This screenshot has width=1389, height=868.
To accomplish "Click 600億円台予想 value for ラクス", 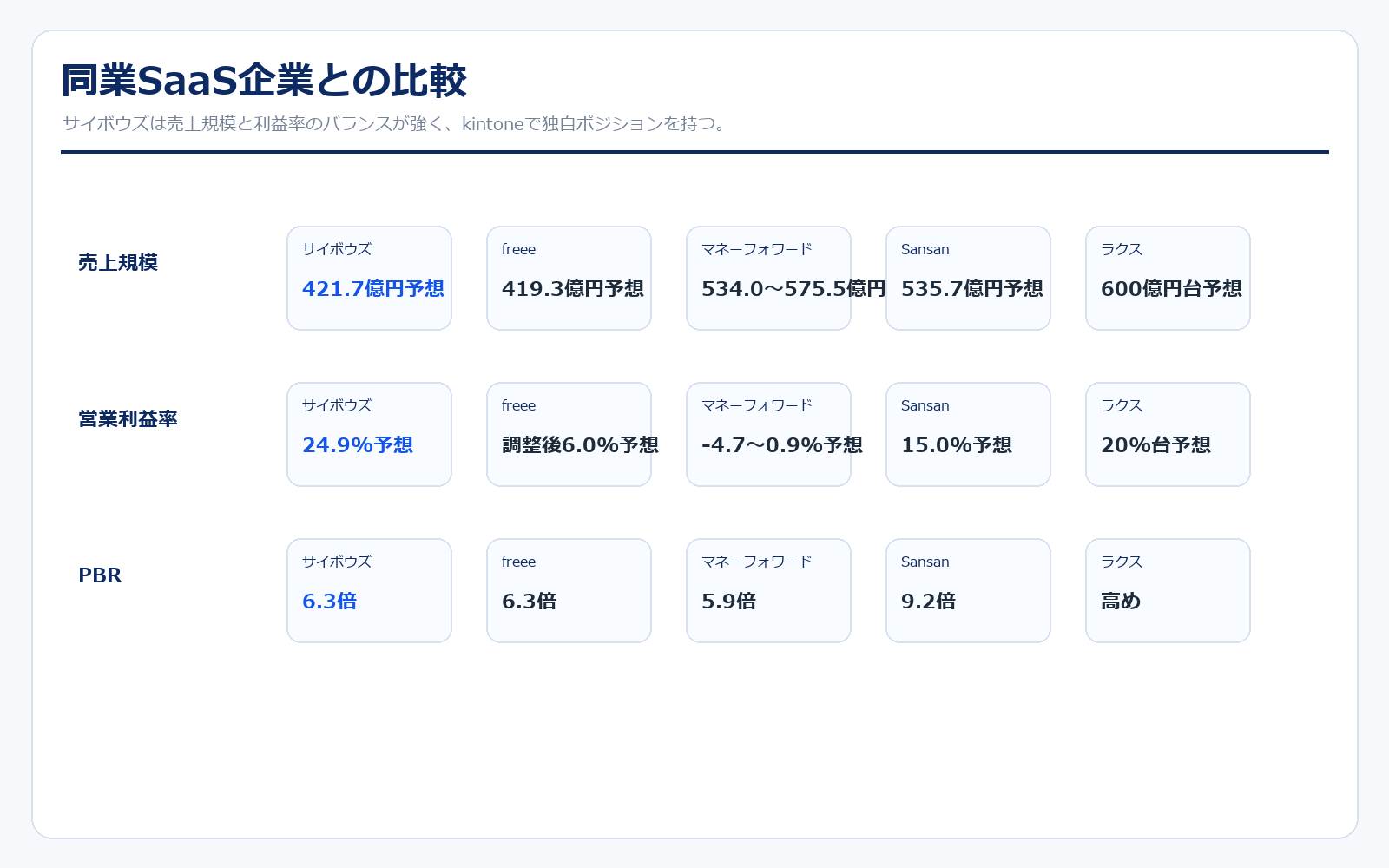I will click(1171, 288).
